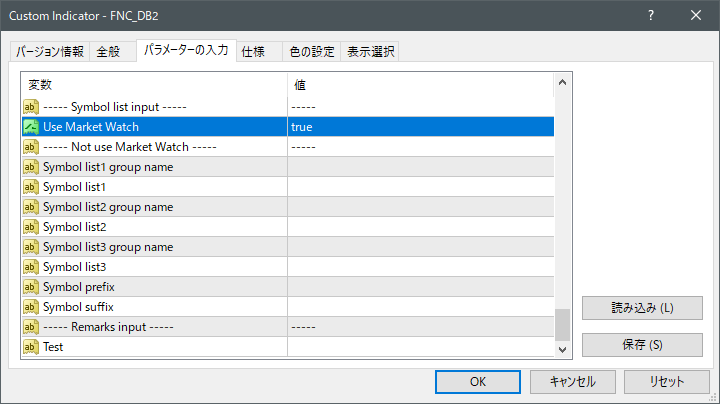Switch to the バージョン情報 tab
The height and width of the screenshot is (404, 720).
[x=49, y=52]
